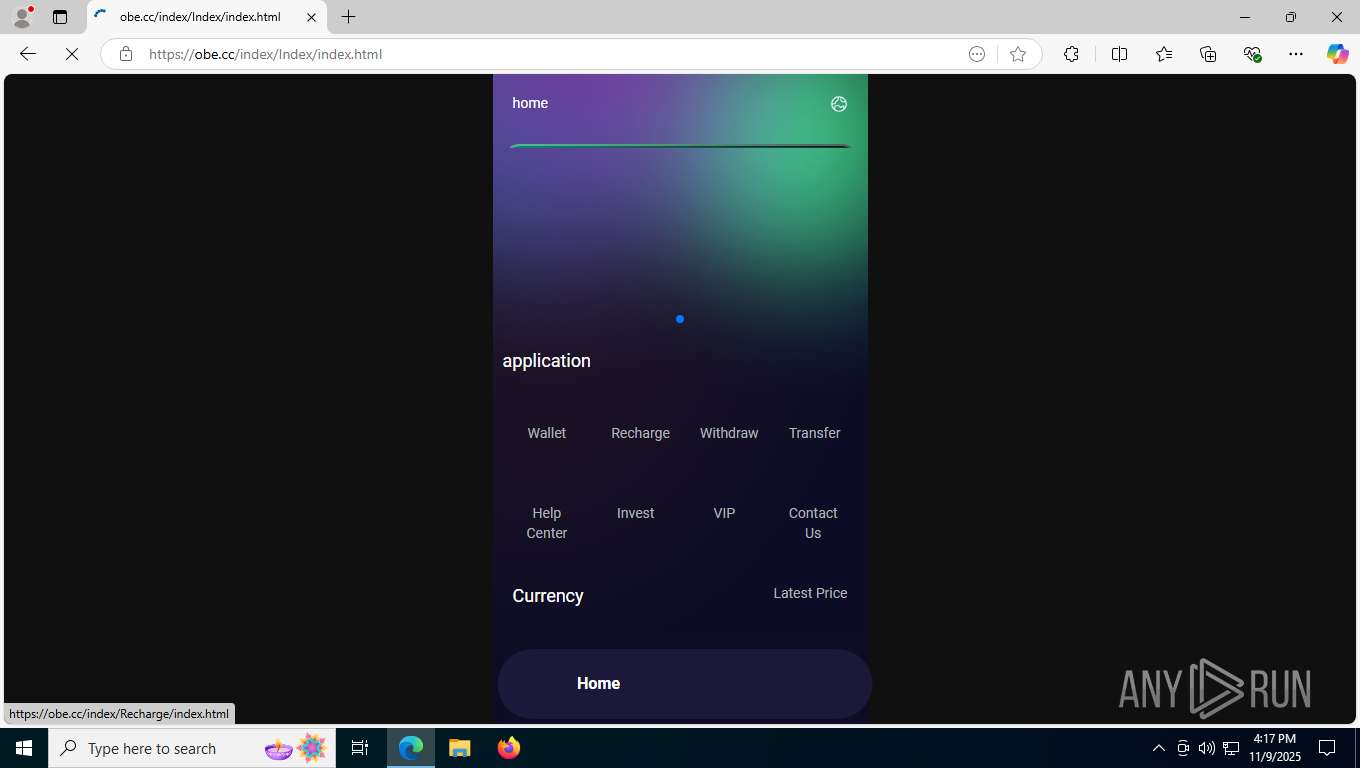Select the obe.cc browser tab

(x=206, y=17)
